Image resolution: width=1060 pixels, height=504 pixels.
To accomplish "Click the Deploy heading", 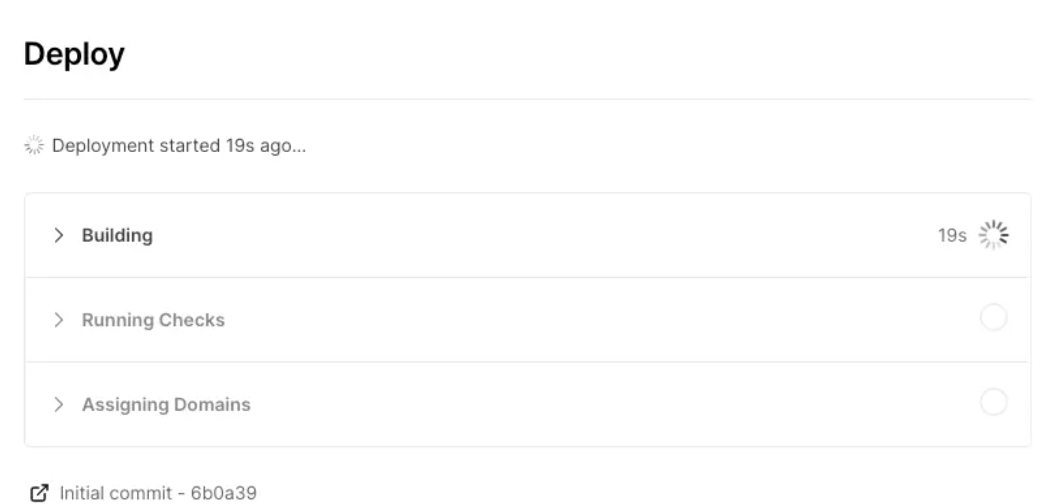I will point(74,55).
